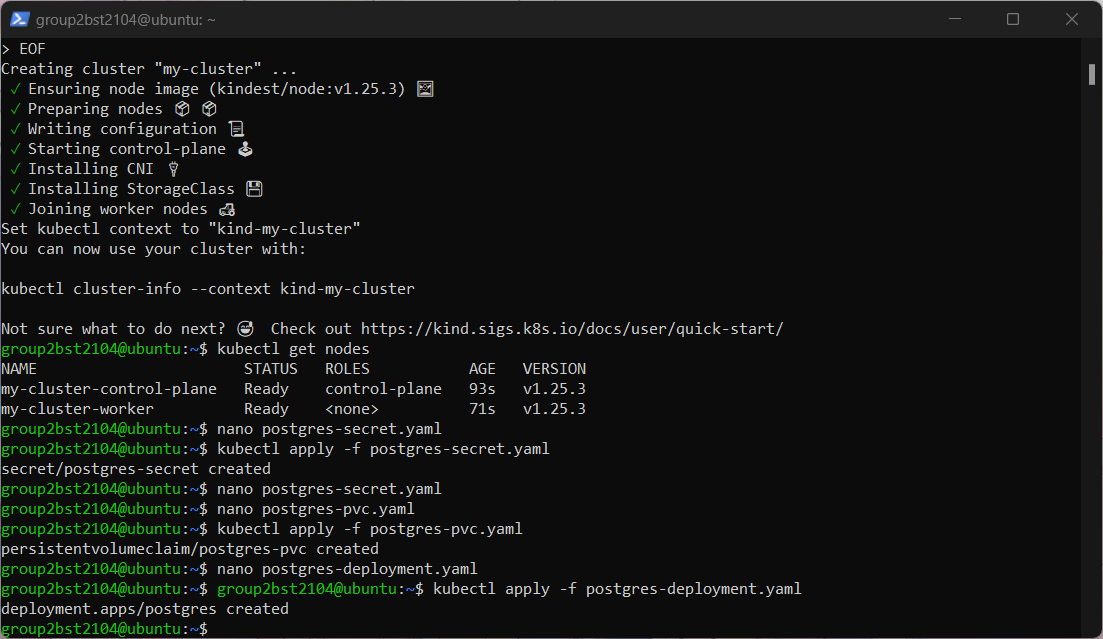This screenshot has height=639, width=1103.
Task: Click the text 'kindest/node:v1.25.3'
Action: pyautogui.click(x=307, y=89)
